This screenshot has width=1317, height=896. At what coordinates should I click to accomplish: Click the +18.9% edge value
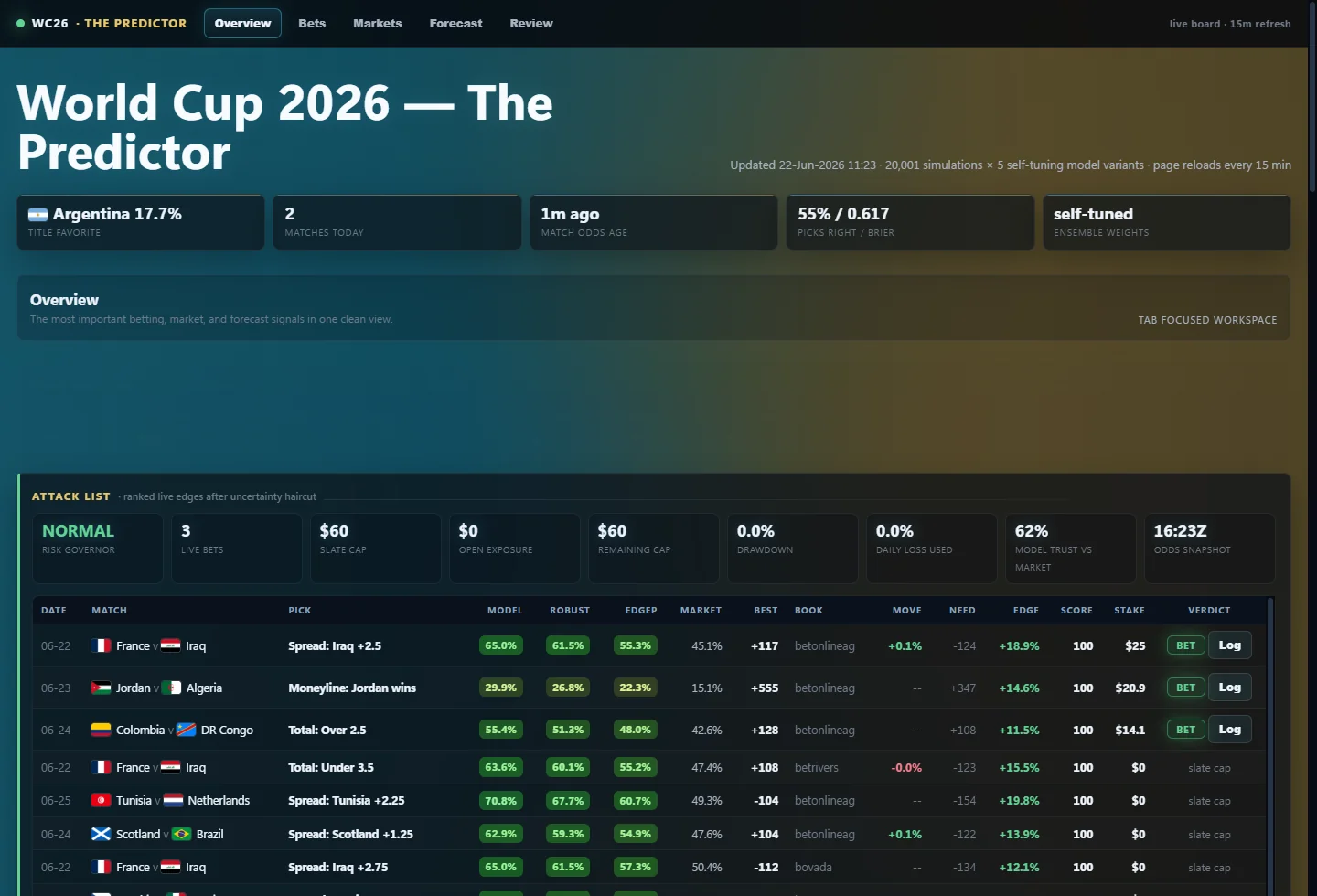point(1019,645)
